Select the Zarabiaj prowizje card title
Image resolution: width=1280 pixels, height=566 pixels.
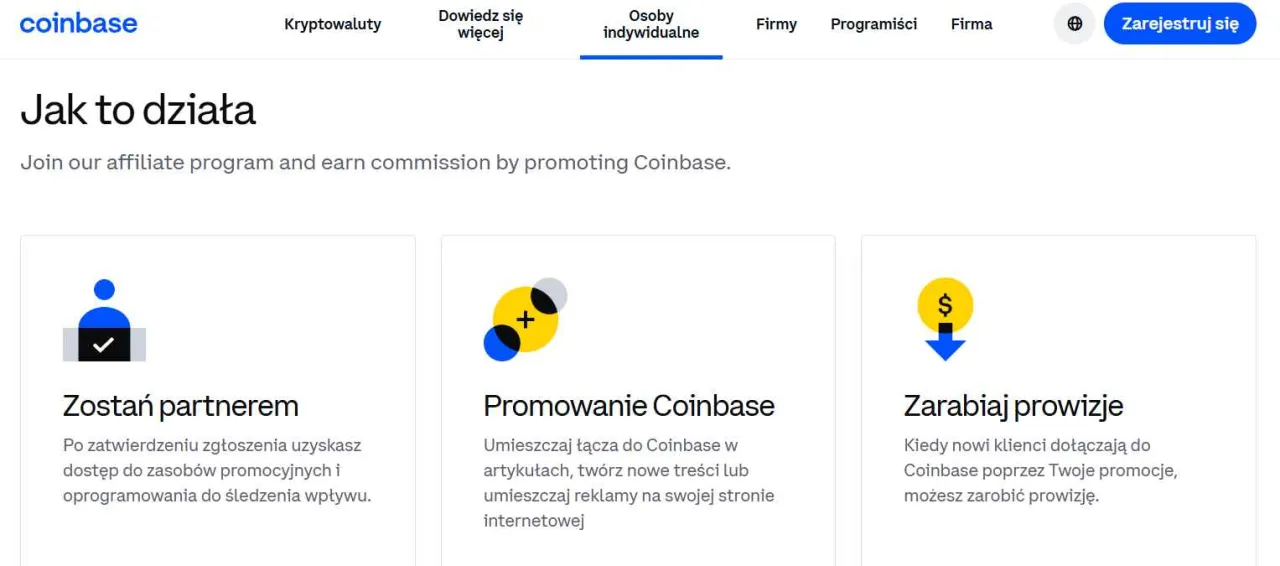1013,406
